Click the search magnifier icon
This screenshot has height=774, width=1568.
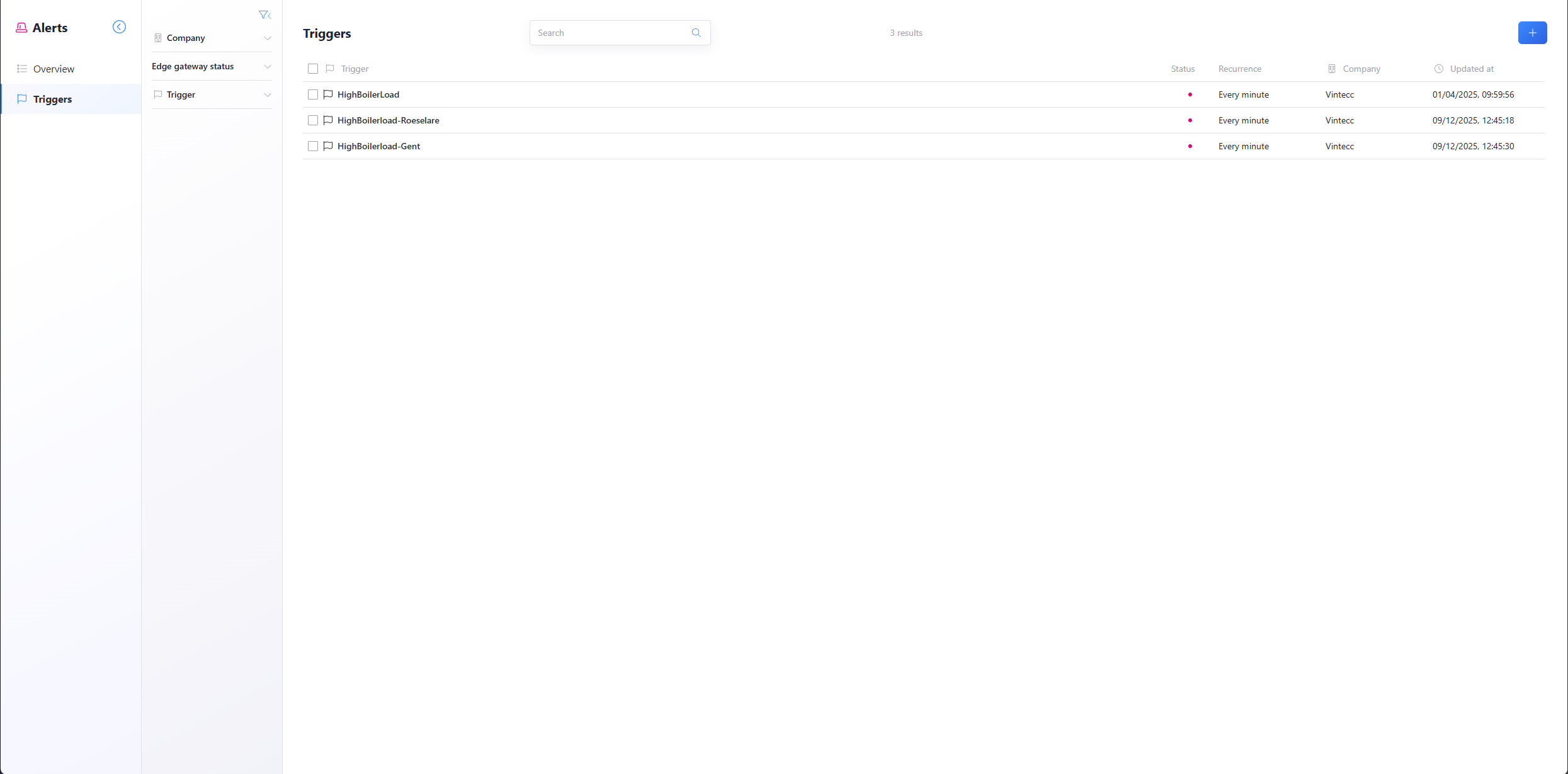pos(696,33)
